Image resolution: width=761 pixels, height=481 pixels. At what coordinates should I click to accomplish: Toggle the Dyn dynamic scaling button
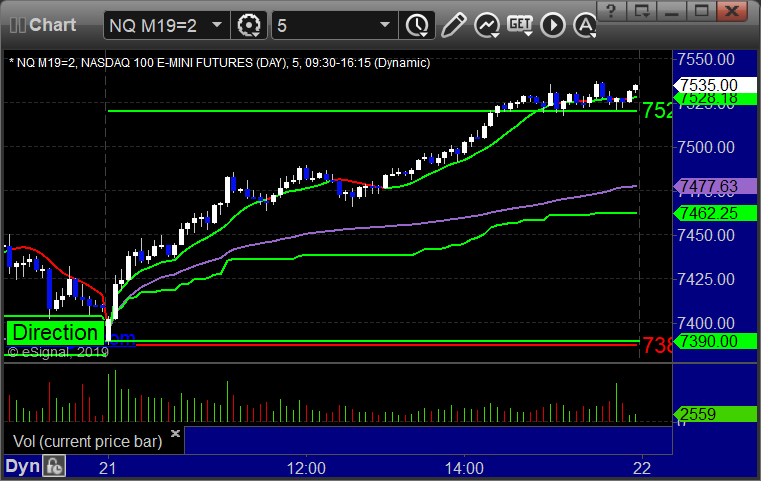click(x=22, y=466)
